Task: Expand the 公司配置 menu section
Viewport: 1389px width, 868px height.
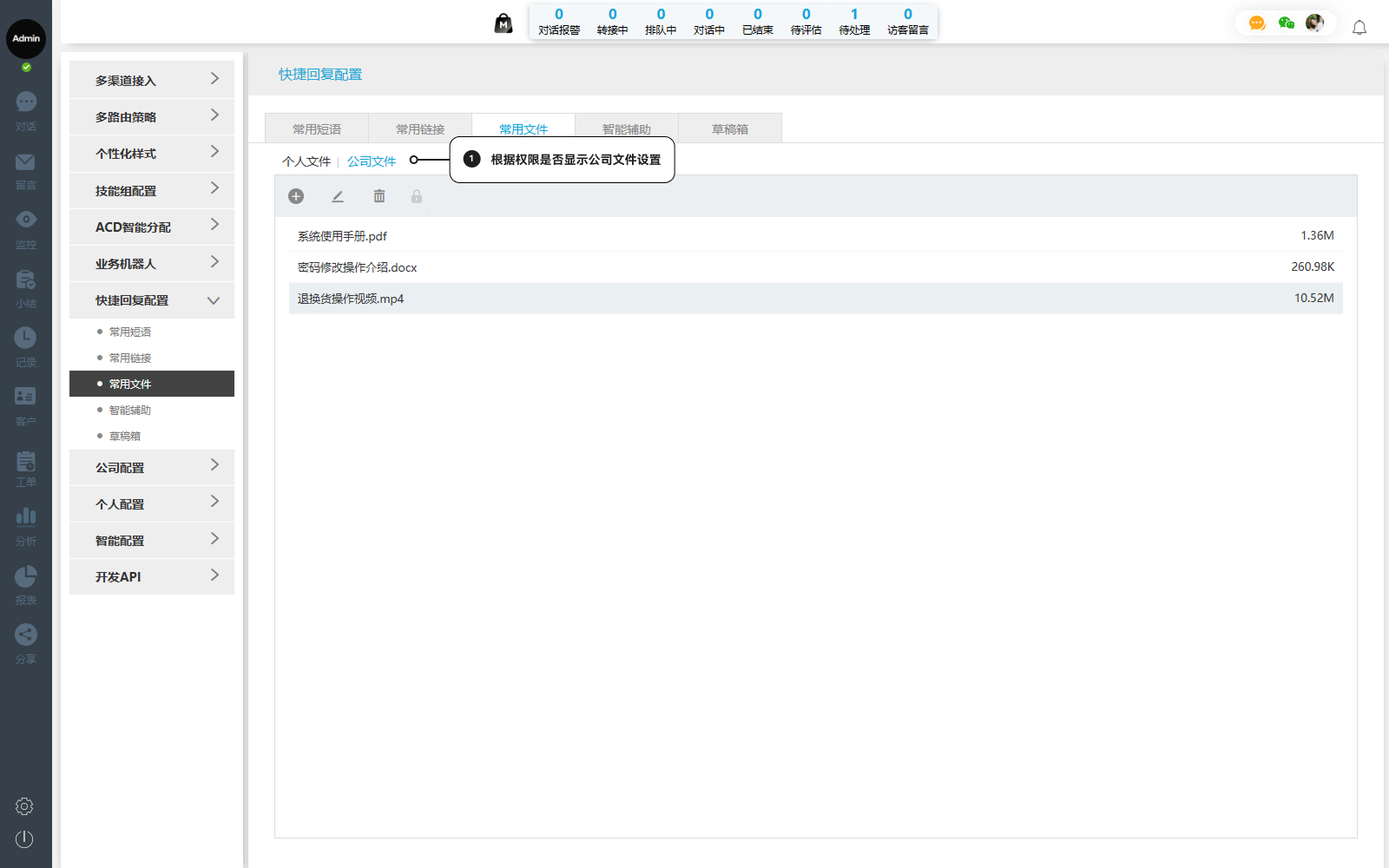Action: [x=152, y=467]
